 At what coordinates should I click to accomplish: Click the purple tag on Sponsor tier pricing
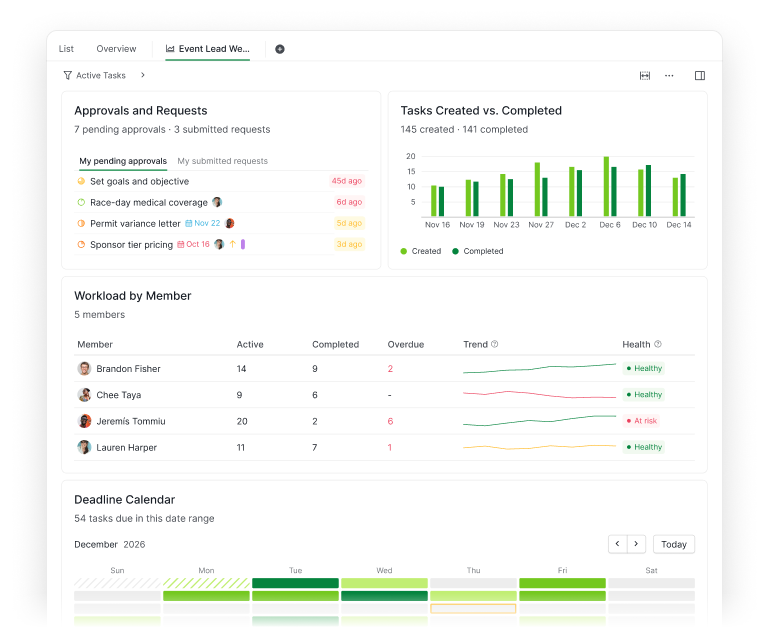click(243, 244)
